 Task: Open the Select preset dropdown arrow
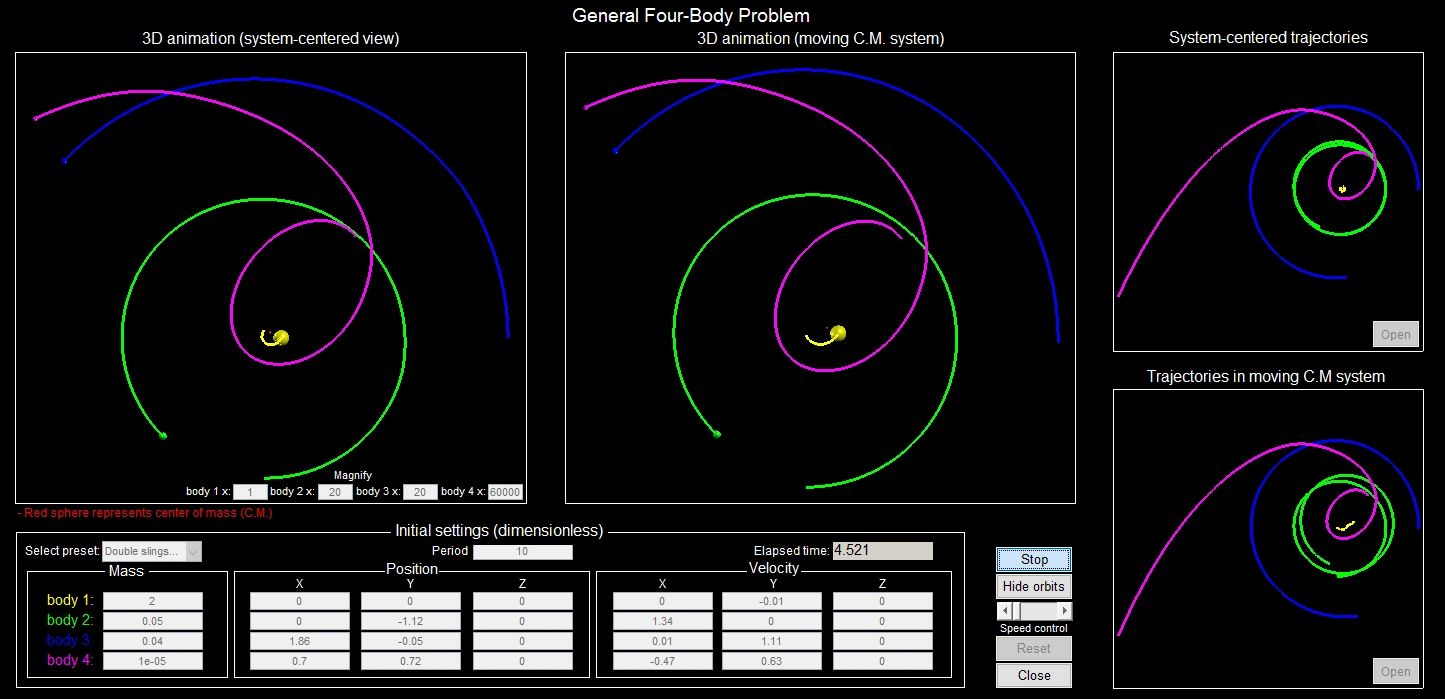[194, 551]
